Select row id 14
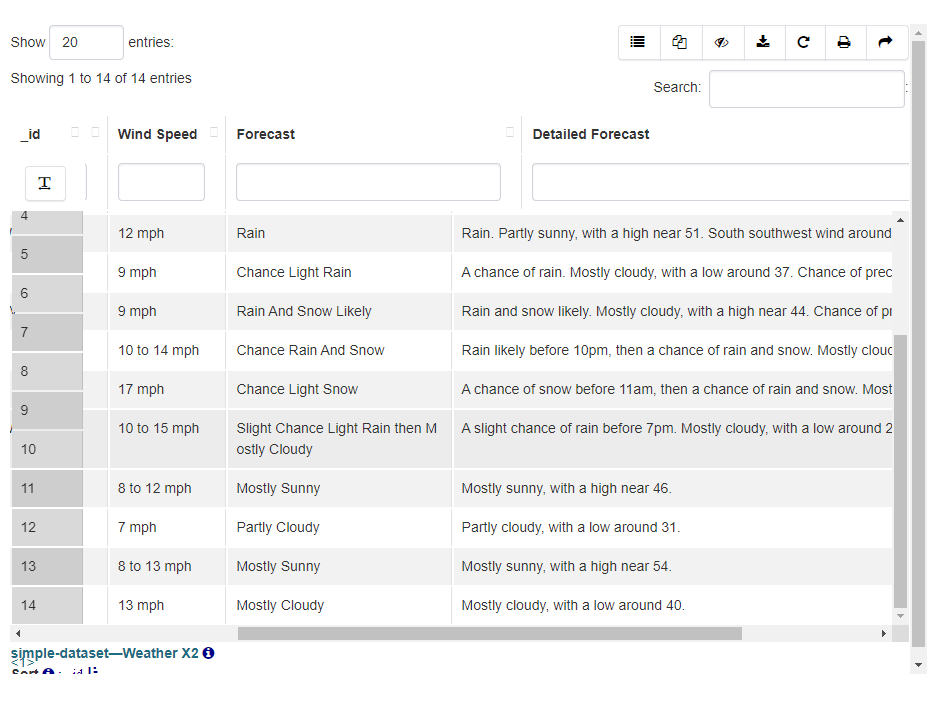This screenshot has height=704, width=934. (x=47, y=605)
